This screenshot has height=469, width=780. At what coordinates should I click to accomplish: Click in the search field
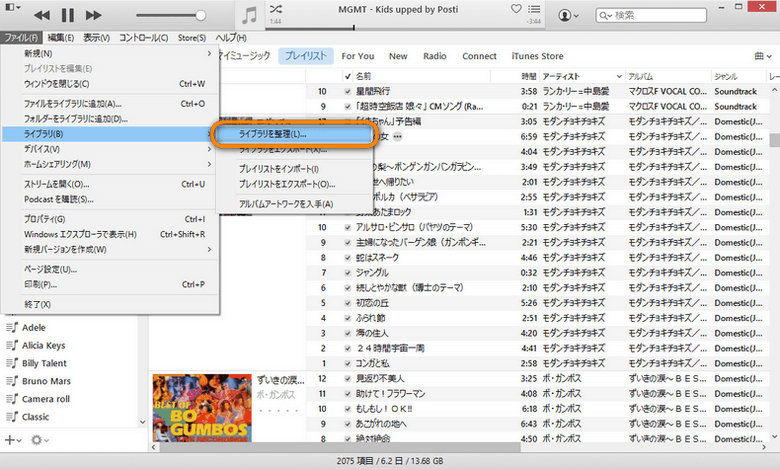(651, 15)
